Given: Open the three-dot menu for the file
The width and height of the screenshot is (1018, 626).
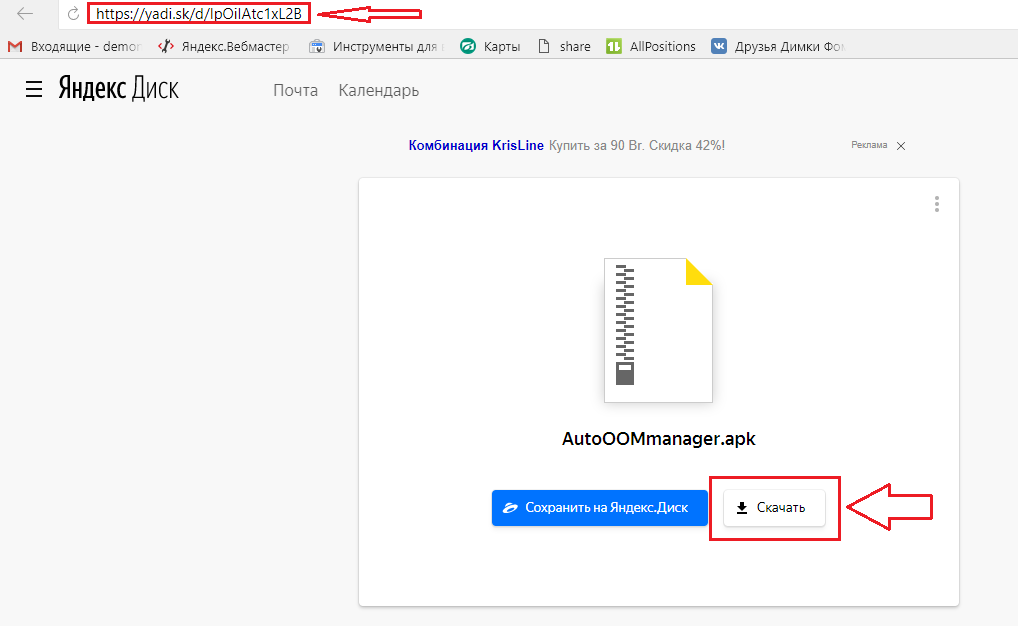Looking at the screenshot, I should pyautogui.click(x=936, y=204).
